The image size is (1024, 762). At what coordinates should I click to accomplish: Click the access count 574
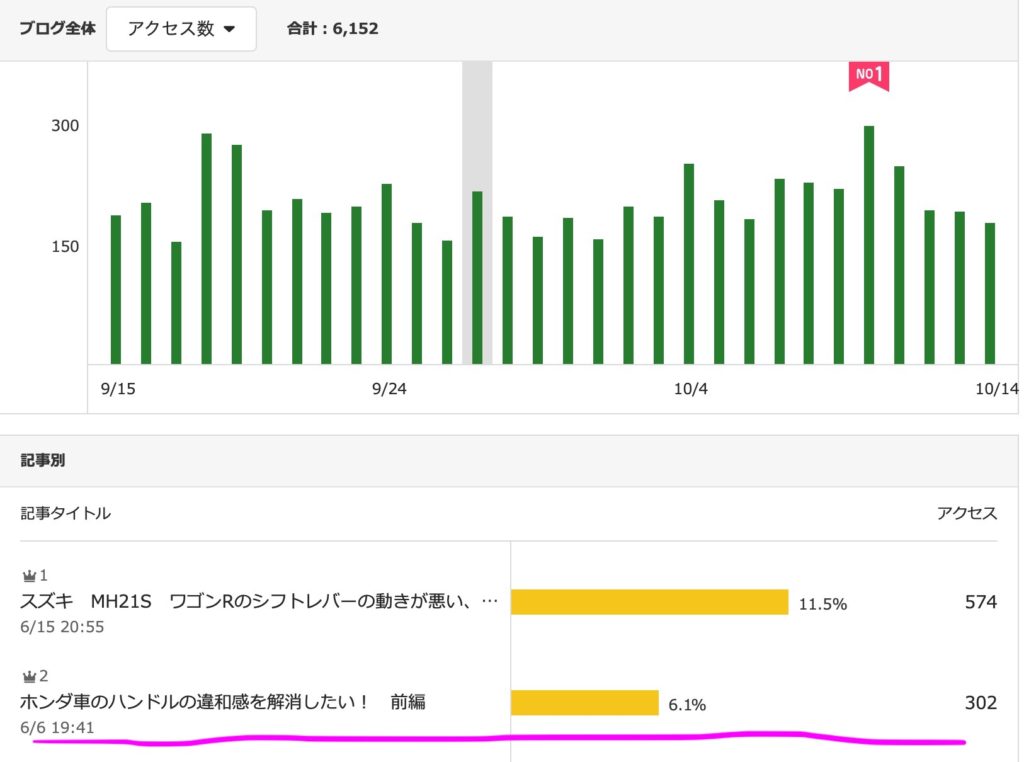point(980,602)
